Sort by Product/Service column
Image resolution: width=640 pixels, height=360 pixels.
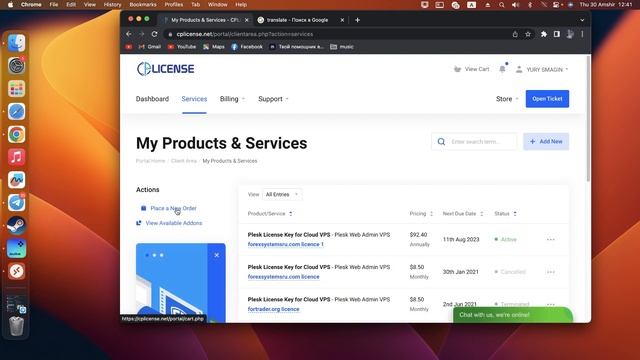pos(270,214)
